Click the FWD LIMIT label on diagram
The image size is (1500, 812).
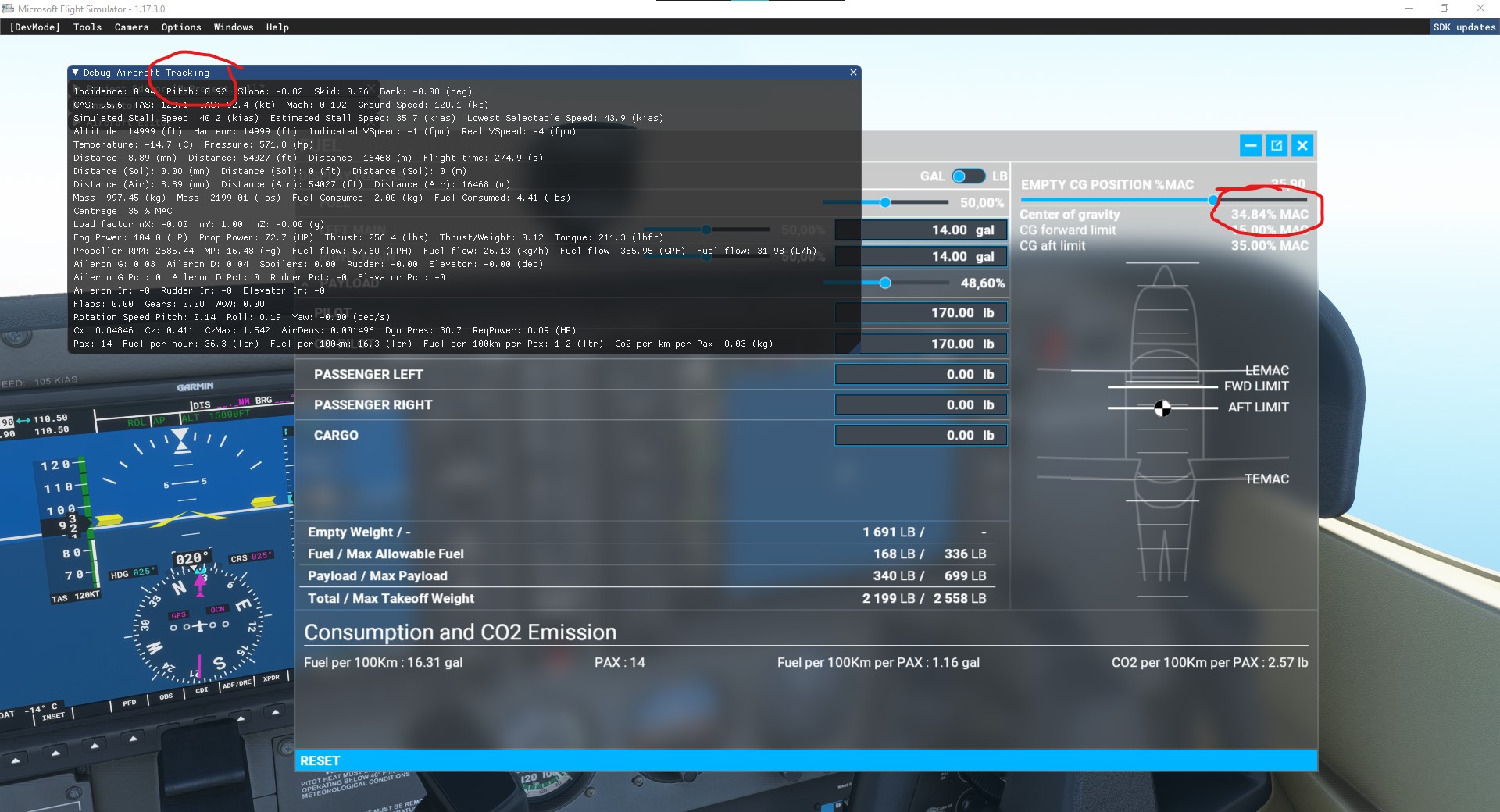[1256, 386]
